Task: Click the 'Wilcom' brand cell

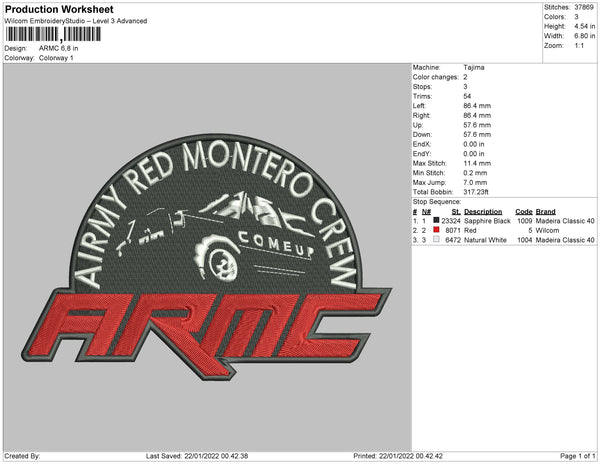Action: [x=547, y=230]
